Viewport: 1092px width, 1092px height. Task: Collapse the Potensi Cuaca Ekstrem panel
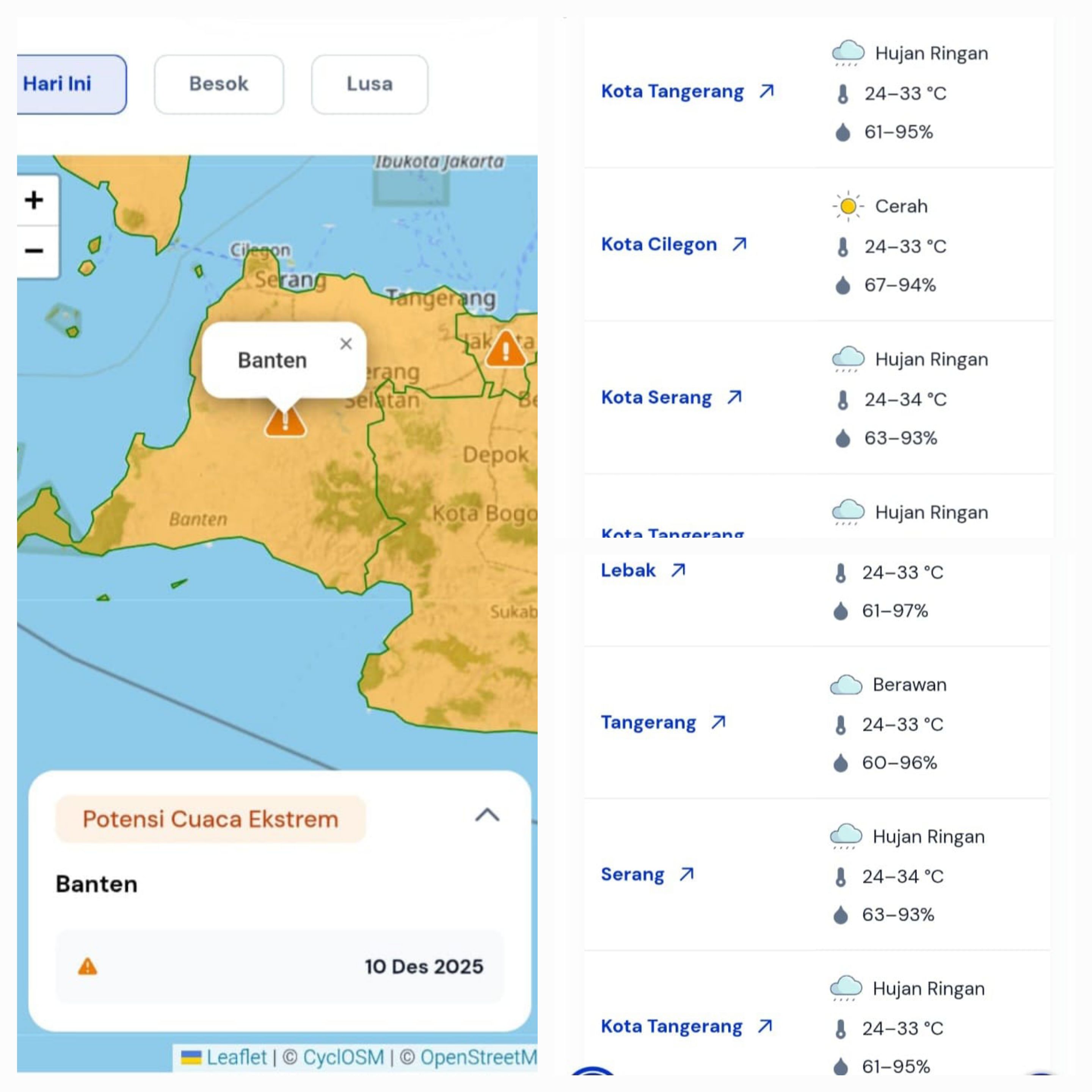pyautogui.click(x=486, y=815)
